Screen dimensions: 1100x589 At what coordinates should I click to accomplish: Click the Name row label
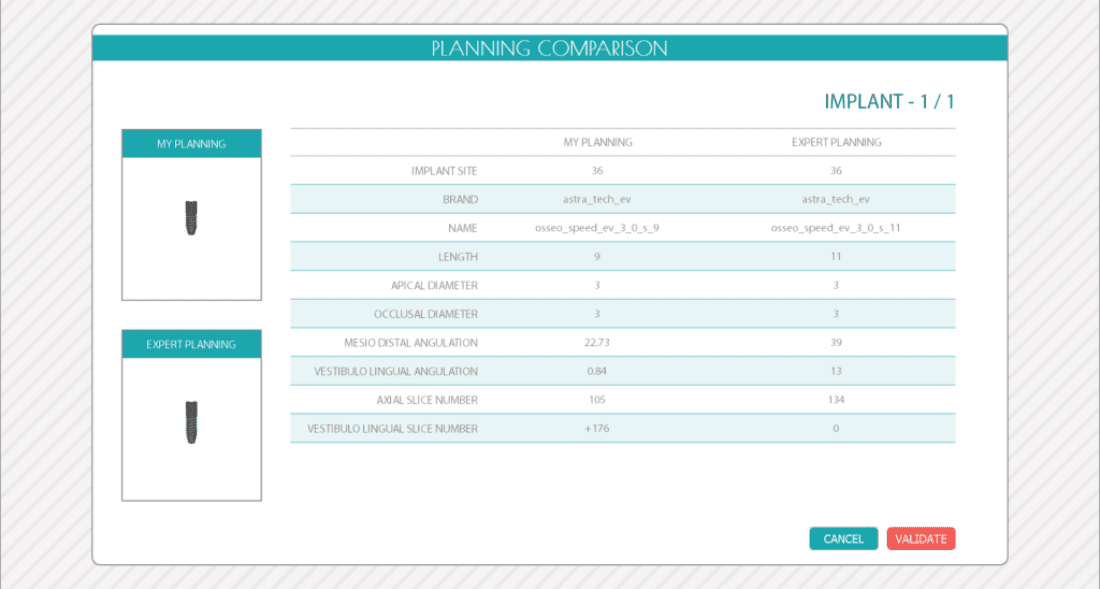(x=463, y=229)
